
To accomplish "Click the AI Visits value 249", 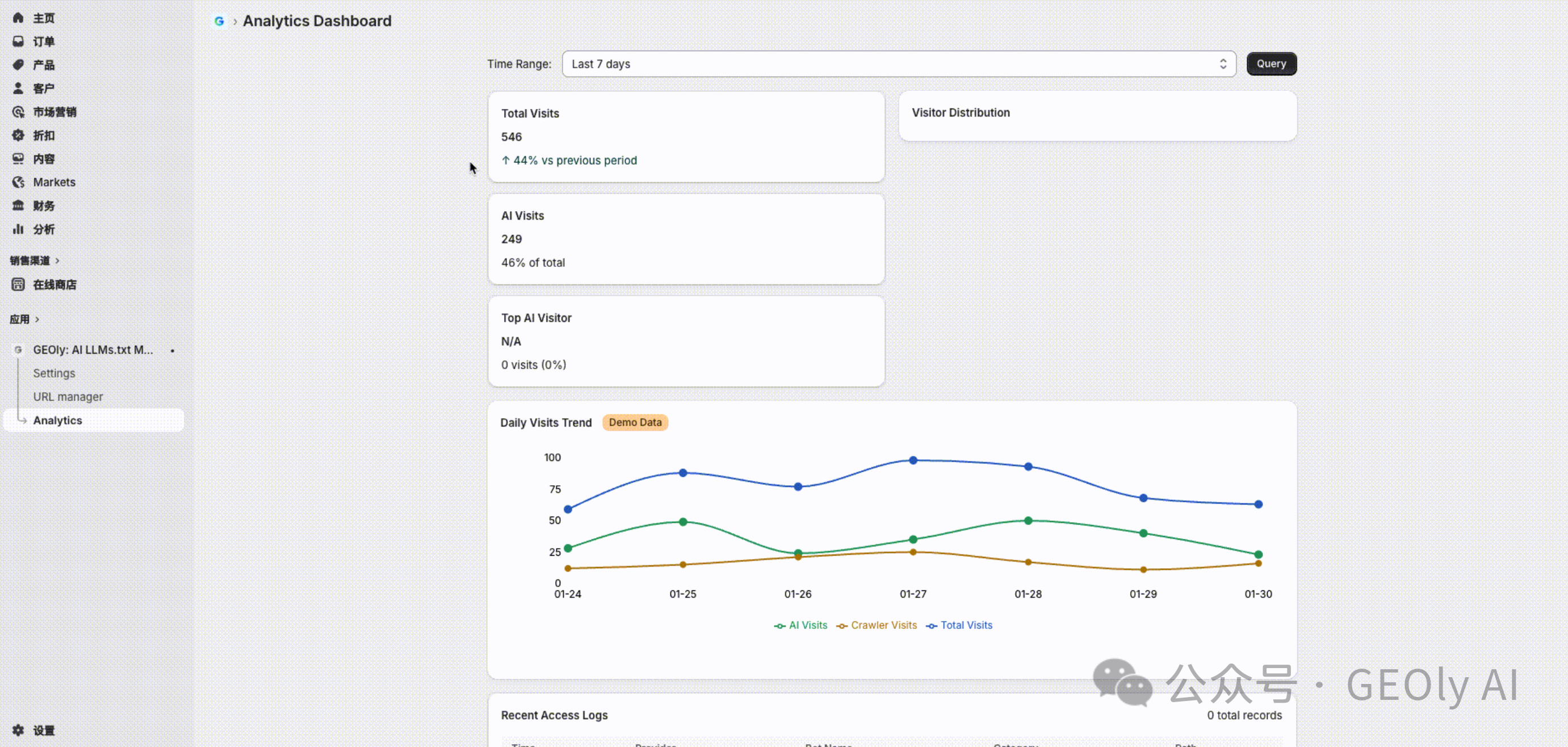I will point(512,240).
